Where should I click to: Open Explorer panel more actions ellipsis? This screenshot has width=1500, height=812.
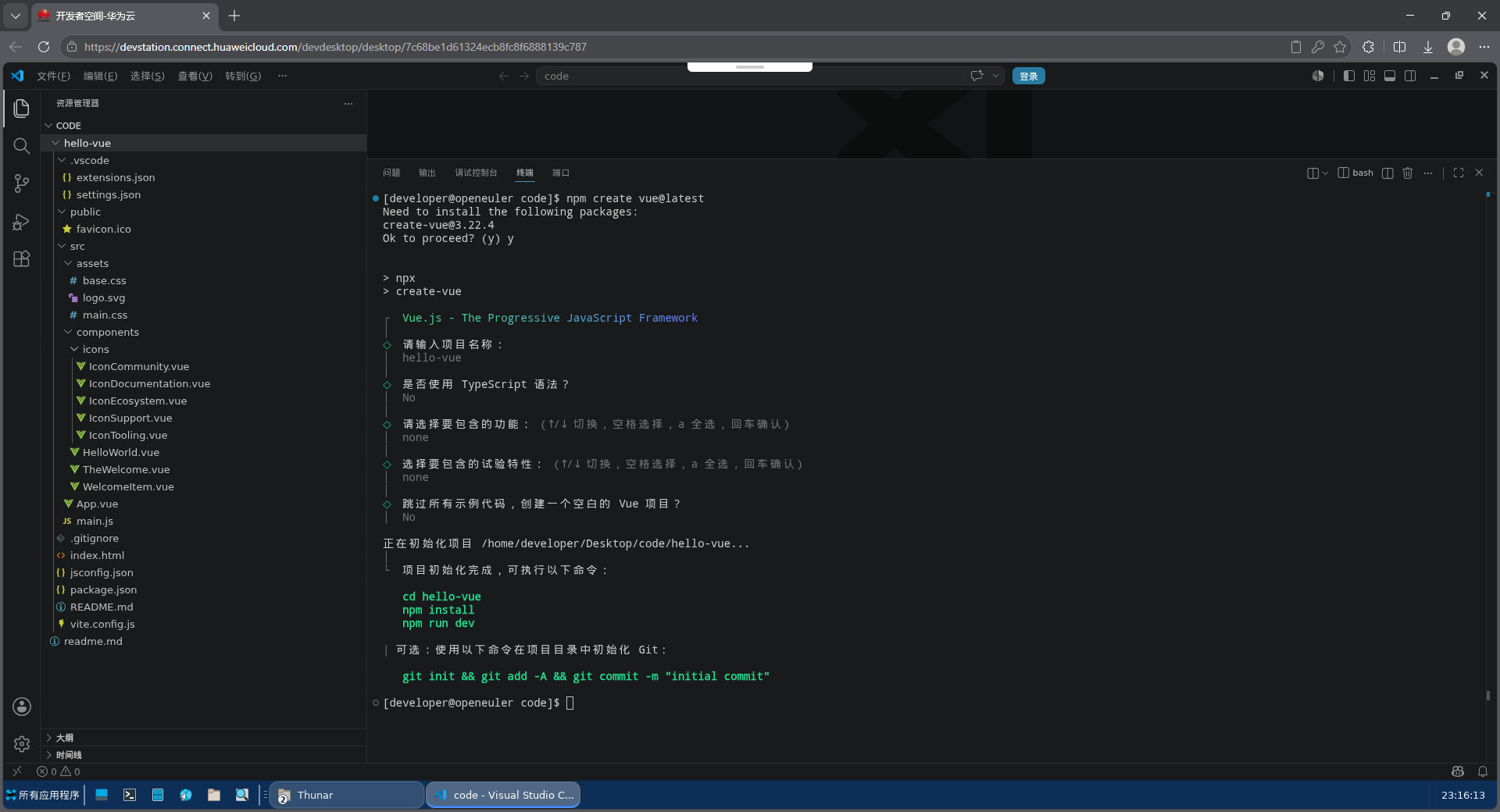click(x=348, y=103)
